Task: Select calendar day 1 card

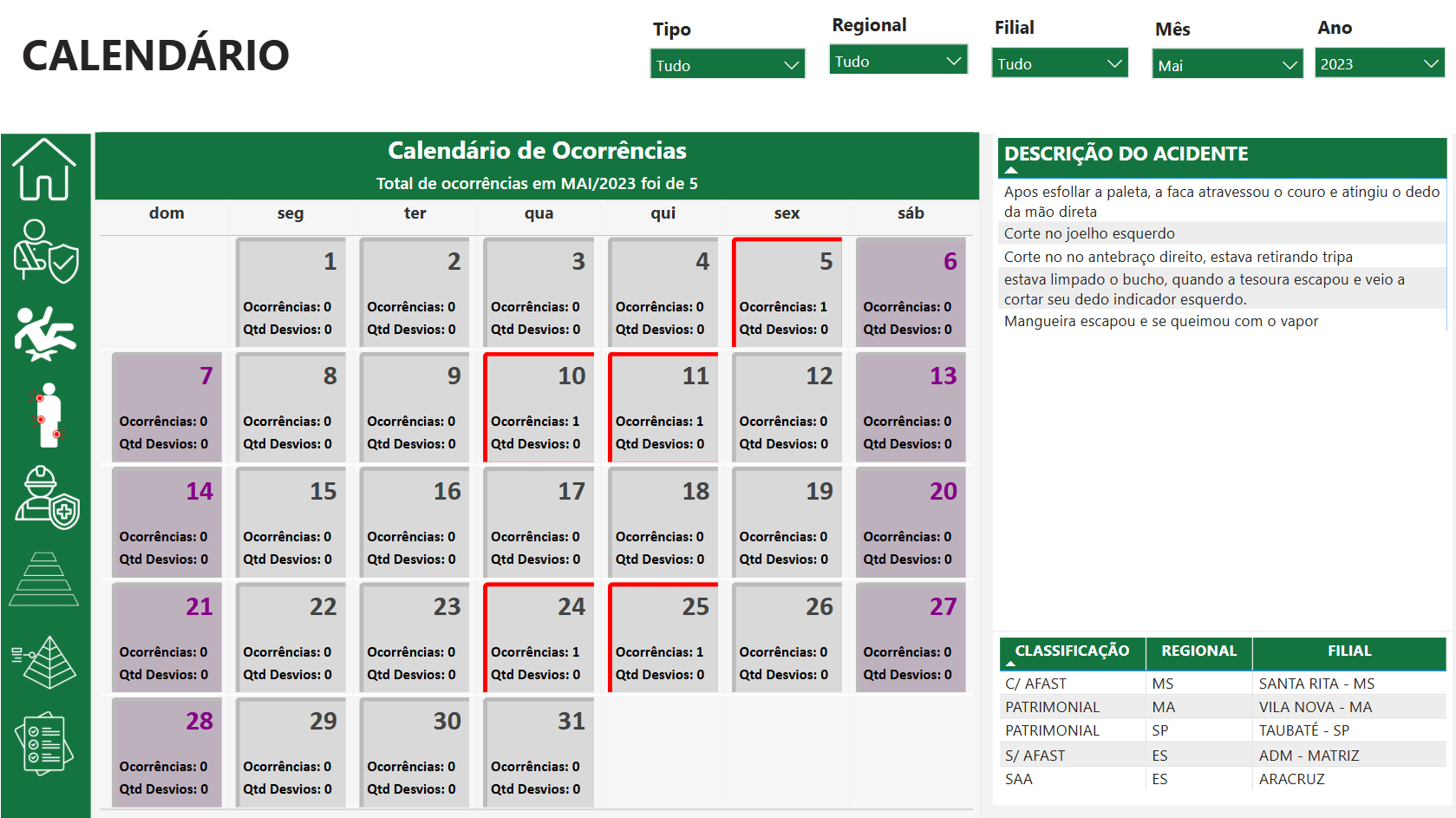Action: pos(291,292)
